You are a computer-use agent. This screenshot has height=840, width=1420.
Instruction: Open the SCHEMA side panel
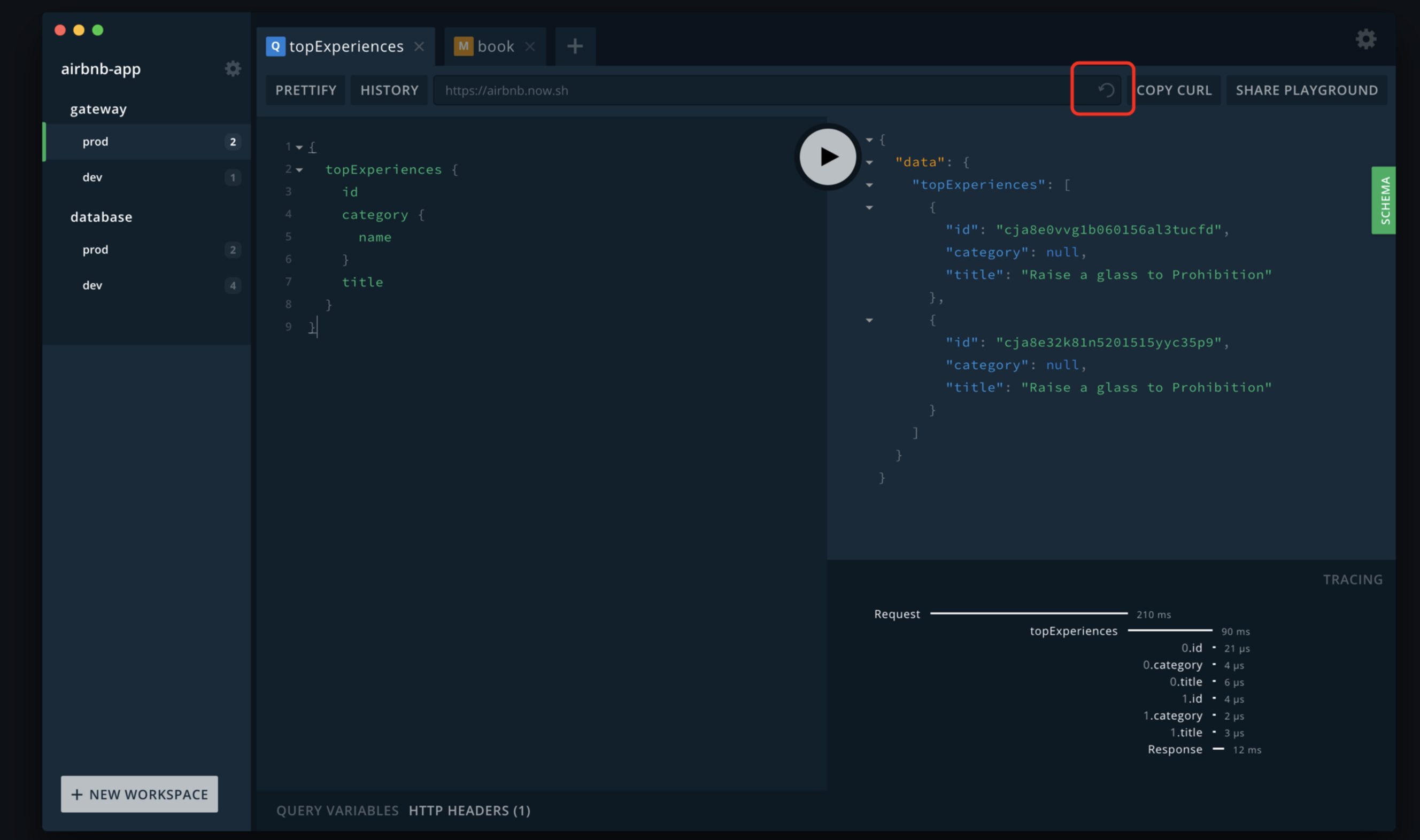click(1385, 200)
